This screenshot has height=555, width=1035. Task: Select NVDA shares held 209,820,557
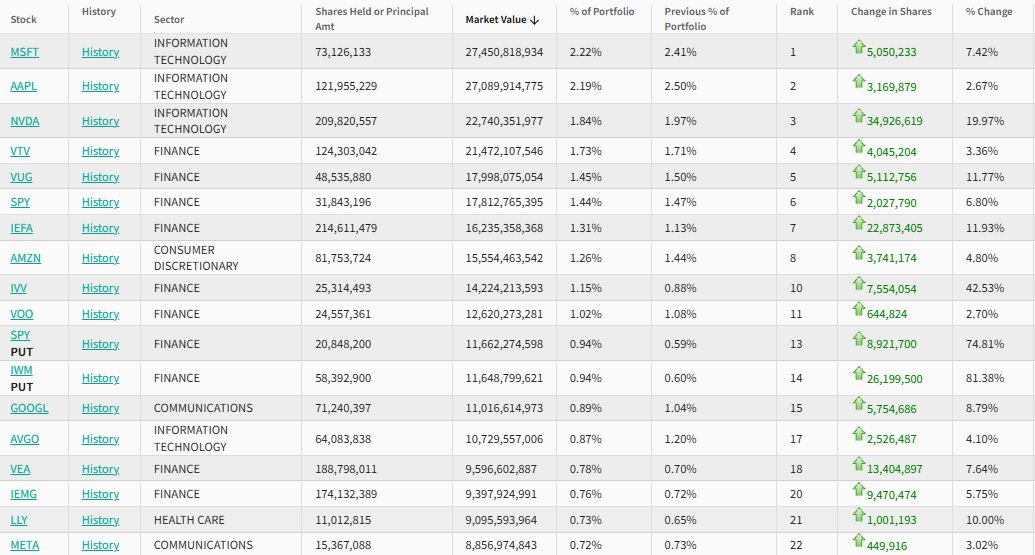coord(346,121)
